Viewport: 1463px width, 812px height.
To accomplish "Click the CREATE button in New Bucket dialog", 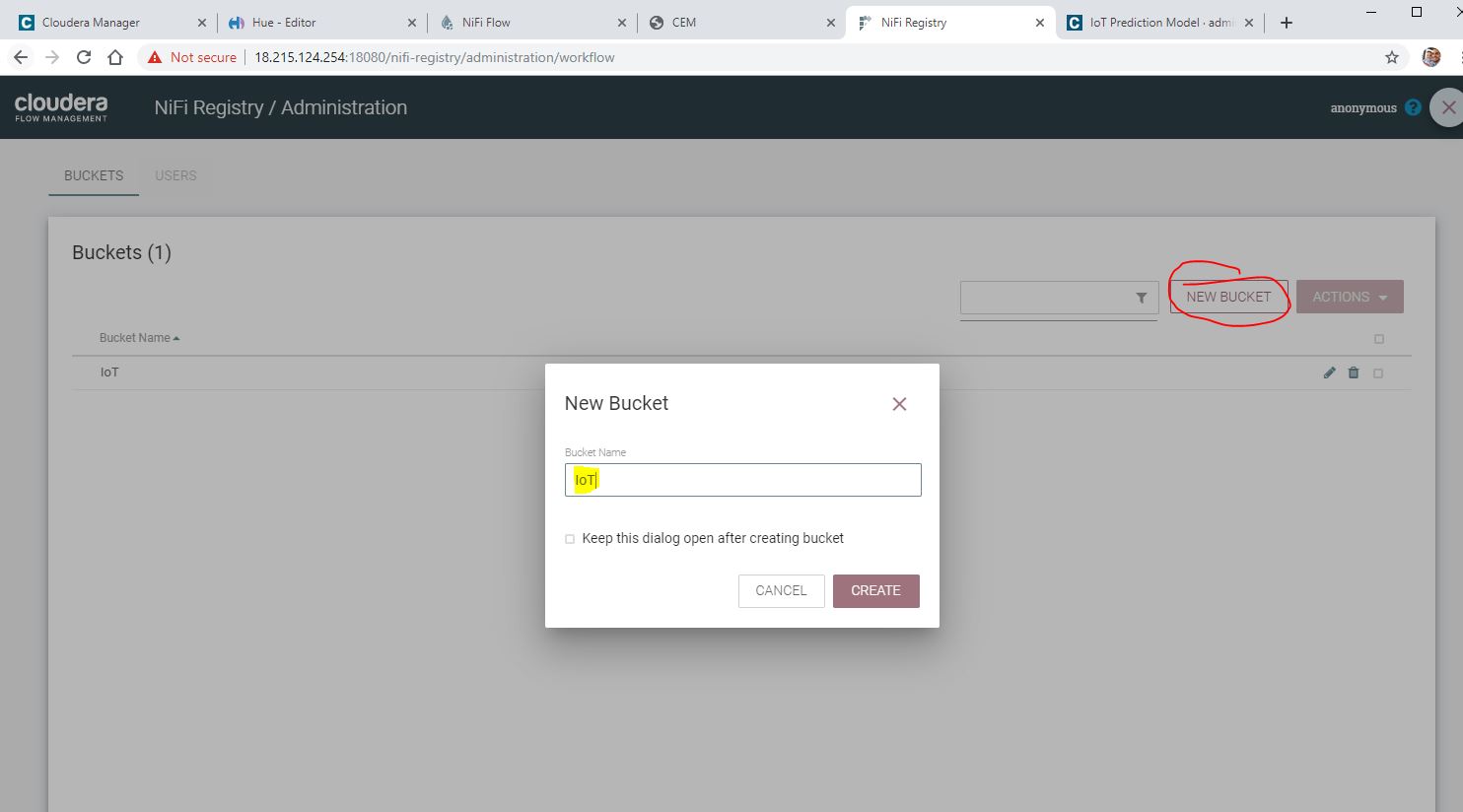I will point(875,590).
